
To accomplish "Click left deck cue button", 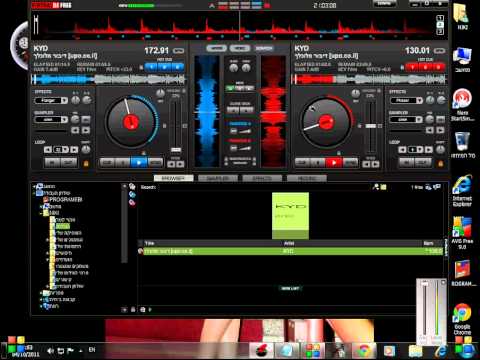I will point(107,163).
